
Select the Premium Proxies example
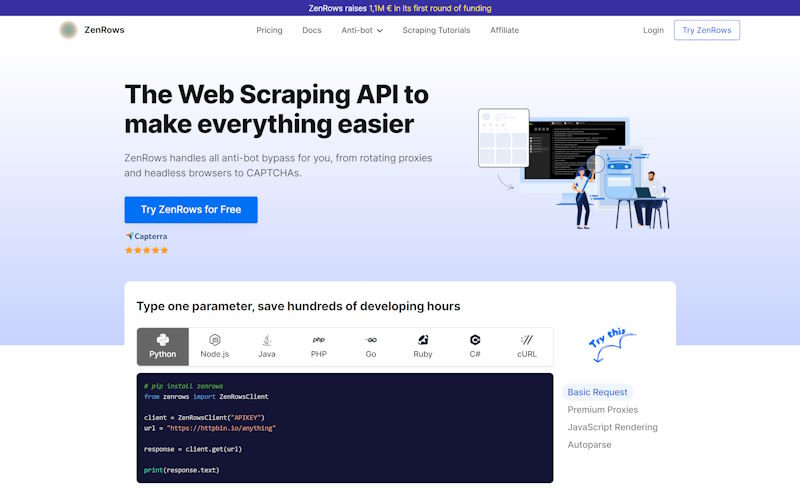[x=603, y=410]
